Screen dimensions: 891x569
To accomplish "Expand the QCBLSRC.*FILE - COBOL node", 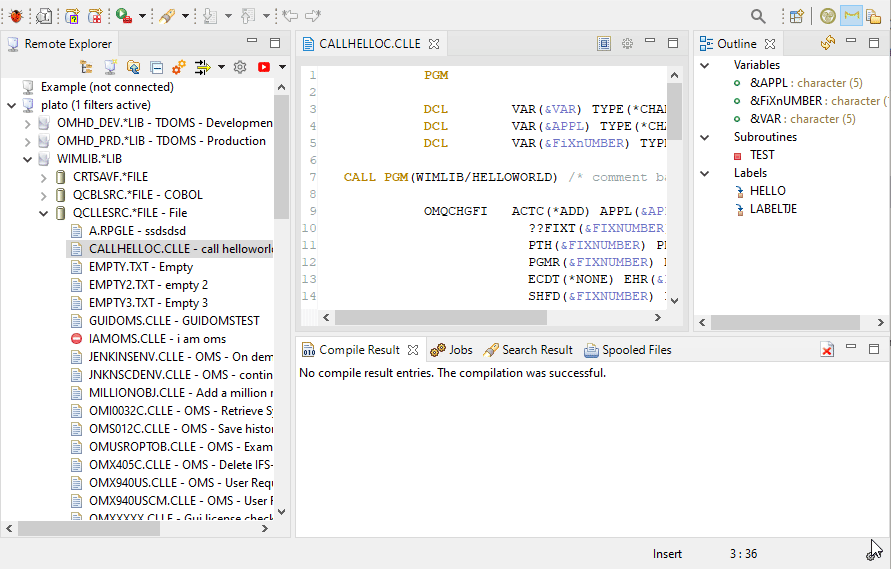I will [43, 195].
